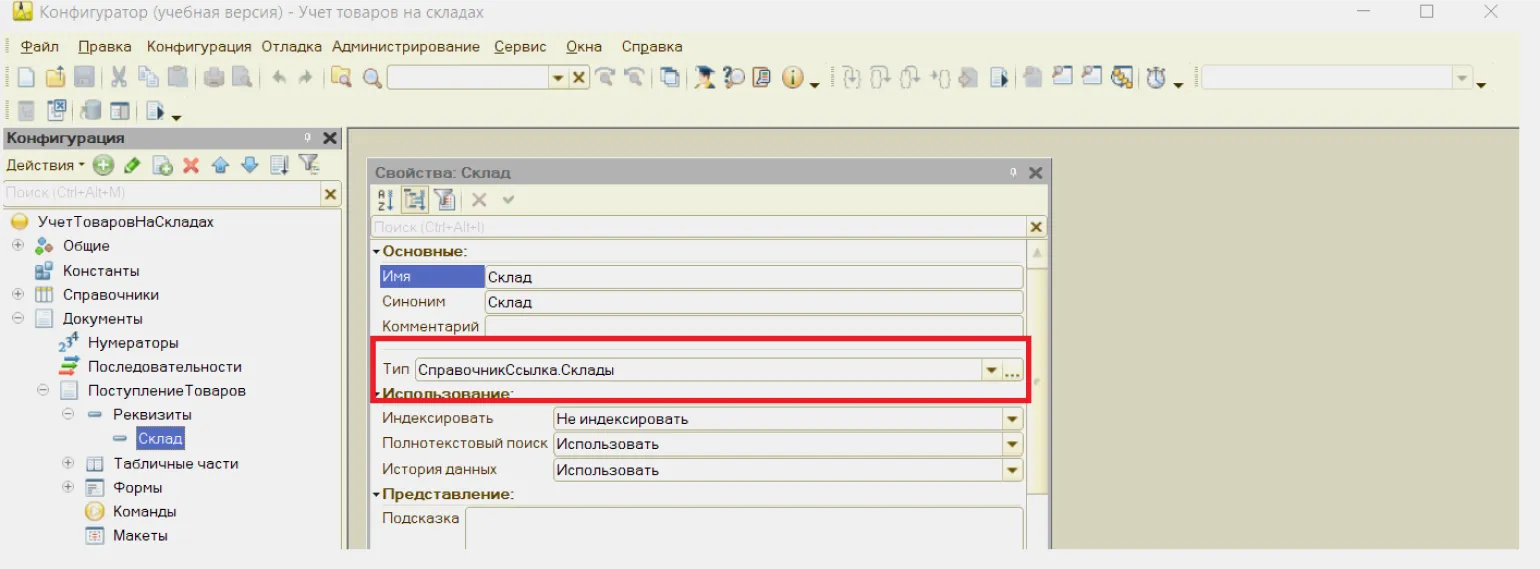
Task: Open the Конфигурация menu
Action: coord(199,47)
